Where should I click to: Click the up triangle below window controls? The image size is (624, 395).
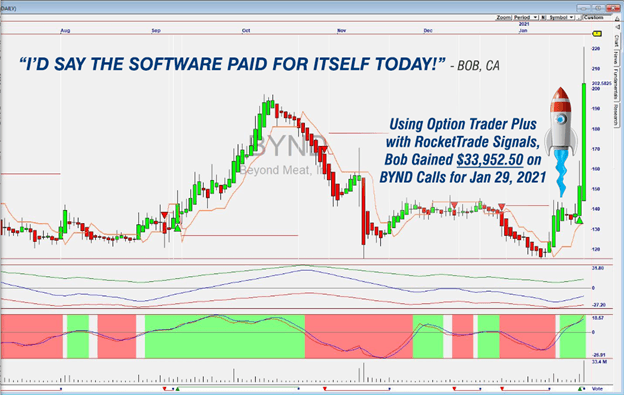click(x=617, y=18)
